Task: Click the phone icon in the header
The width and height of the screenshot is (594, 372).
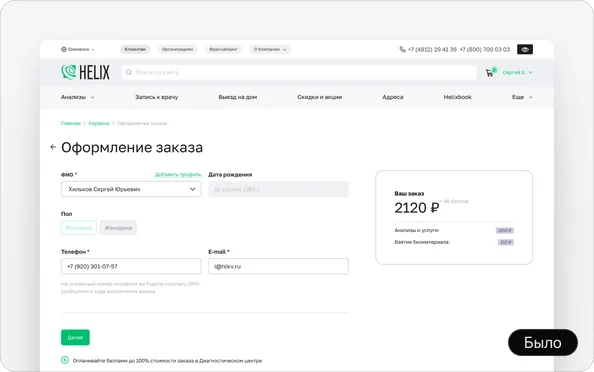Action: click(402, 49)
